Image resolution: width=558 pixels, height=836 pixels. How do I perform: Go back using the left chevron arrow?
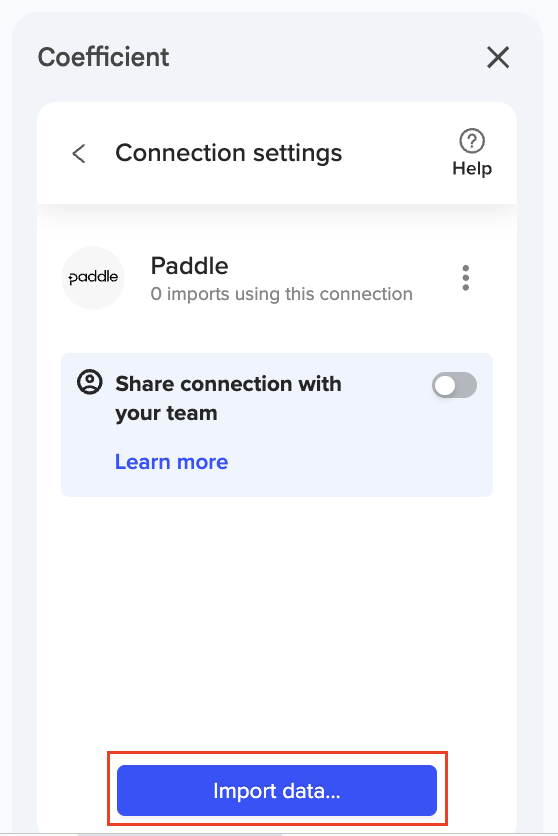pos(79,154)
